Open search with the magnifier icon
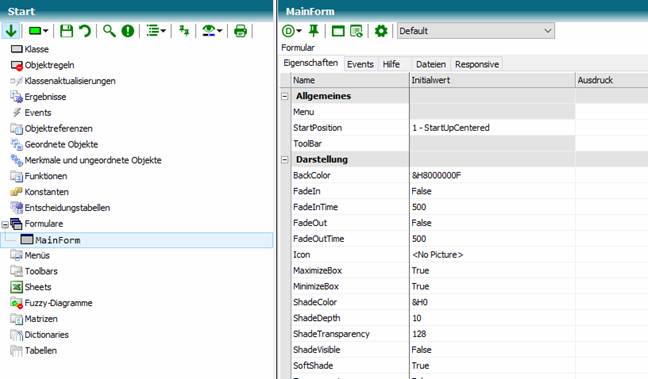This screenshot has height=379, width=648. coord(109,31)
